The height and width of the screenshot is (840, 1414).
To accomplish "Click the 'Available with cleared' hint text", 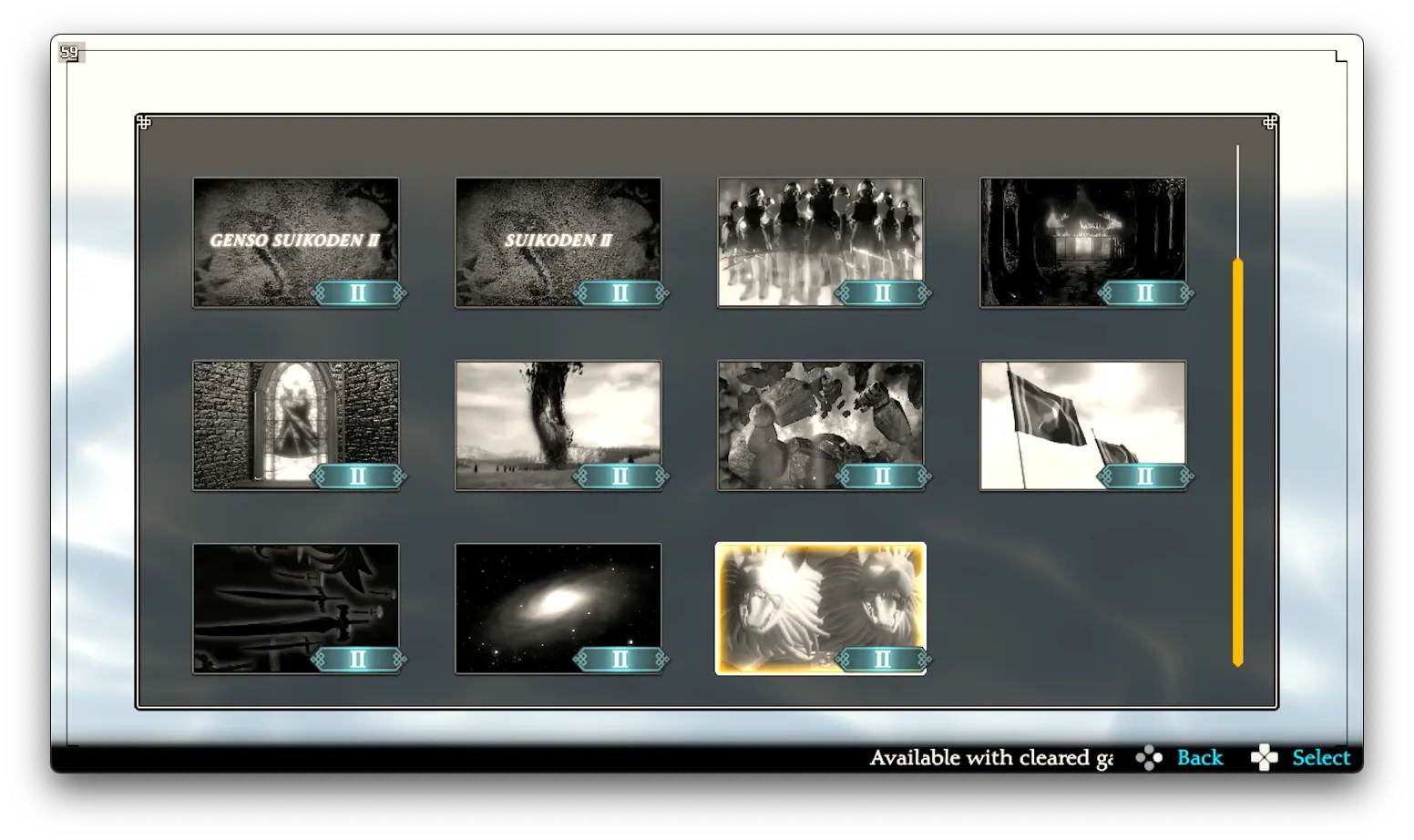I will point(991,758).
